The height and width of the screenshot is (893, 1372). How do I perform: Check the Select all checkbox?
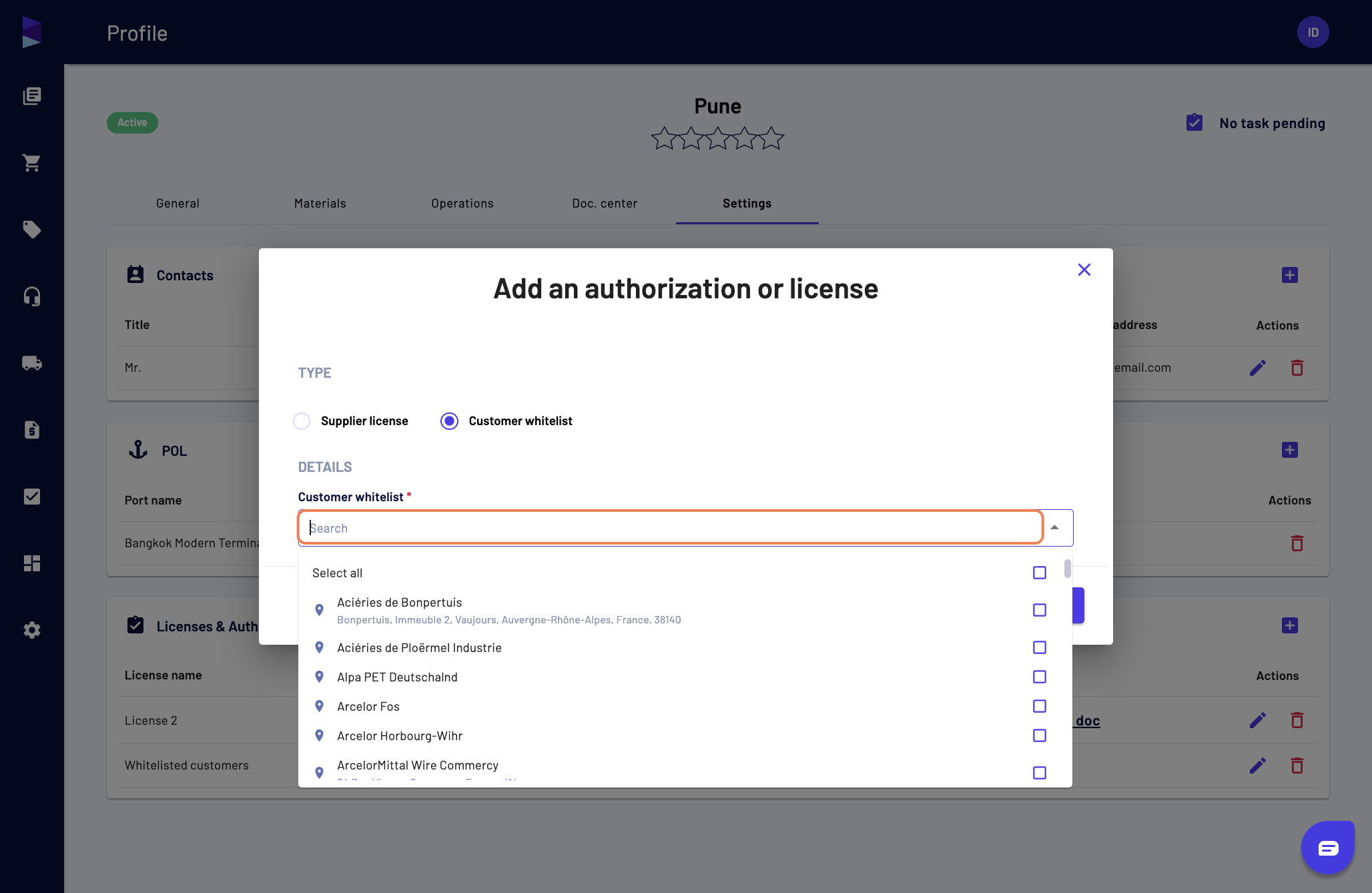tap(1040, 573)
